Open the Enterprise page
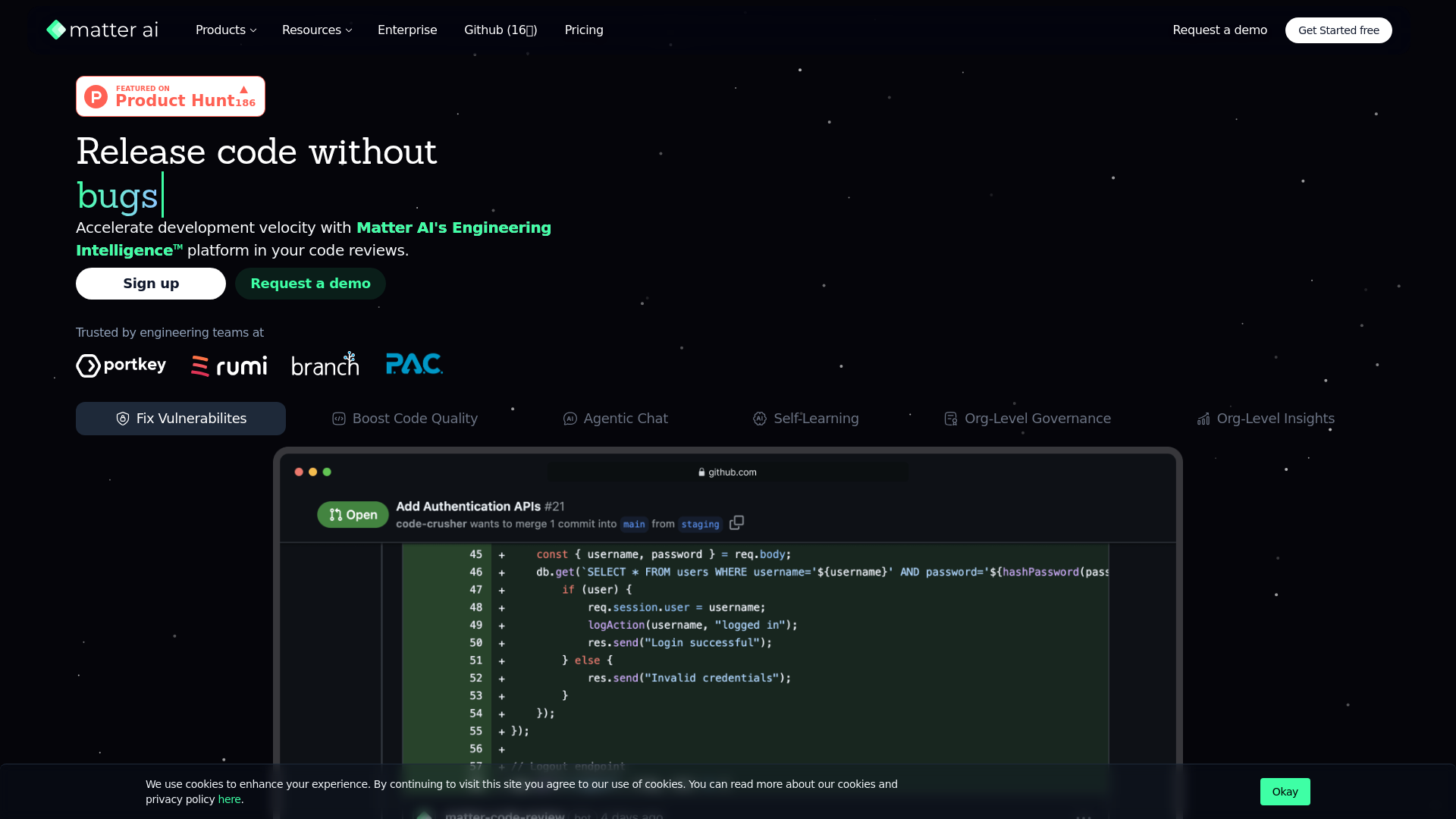Screen dimensions: 1456x819 pos(407,30)
